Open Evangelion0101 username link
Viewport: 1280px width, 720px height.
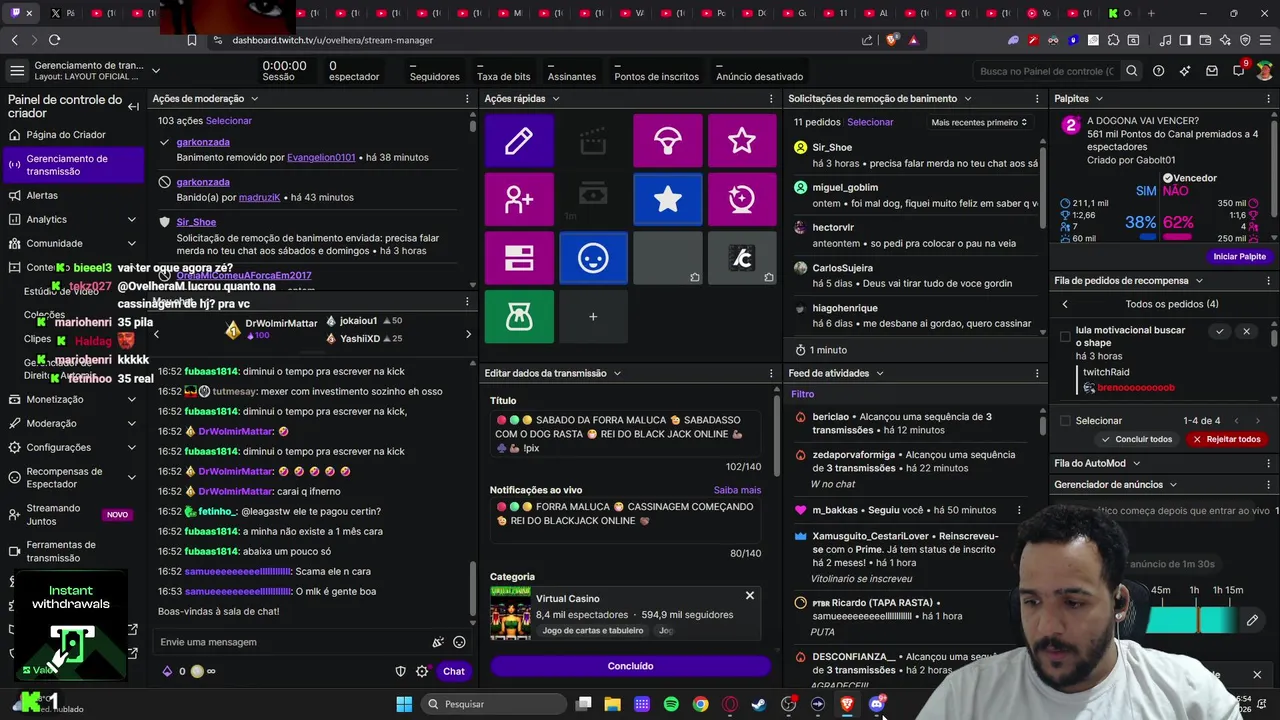(321, 157)
